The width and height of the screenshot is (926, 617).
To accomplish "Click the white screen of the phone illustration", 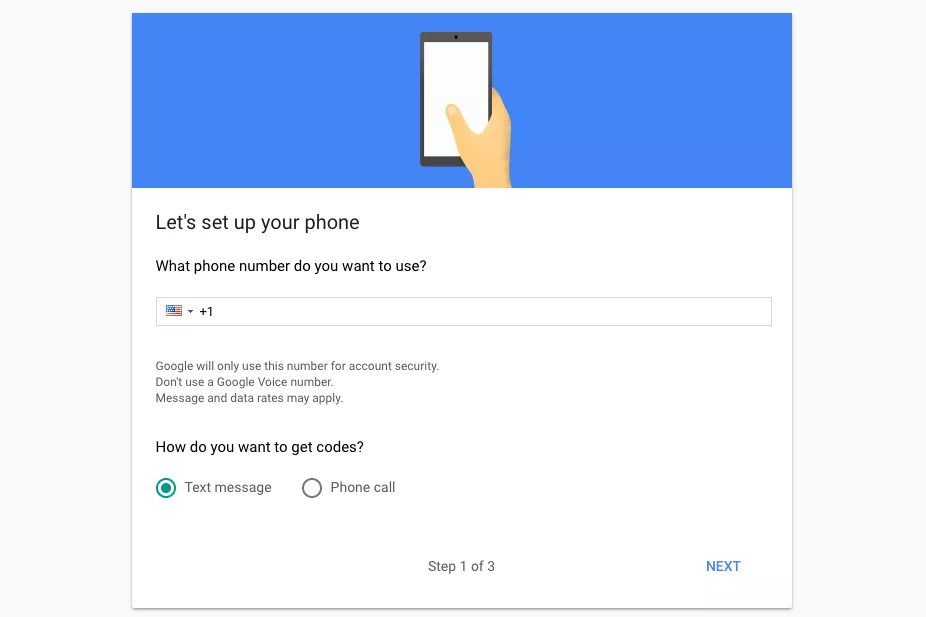I will [x=456, y=99].
